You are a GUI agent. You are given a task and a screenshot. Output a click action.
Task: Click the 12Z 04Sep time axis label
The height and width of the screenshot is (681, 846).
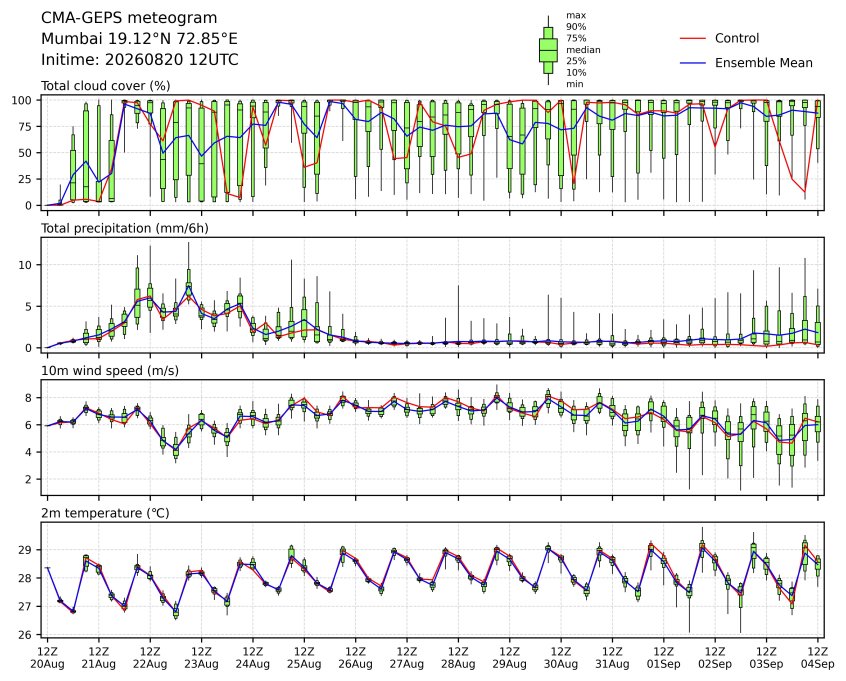pyautogui.click(x=818, y=658)
